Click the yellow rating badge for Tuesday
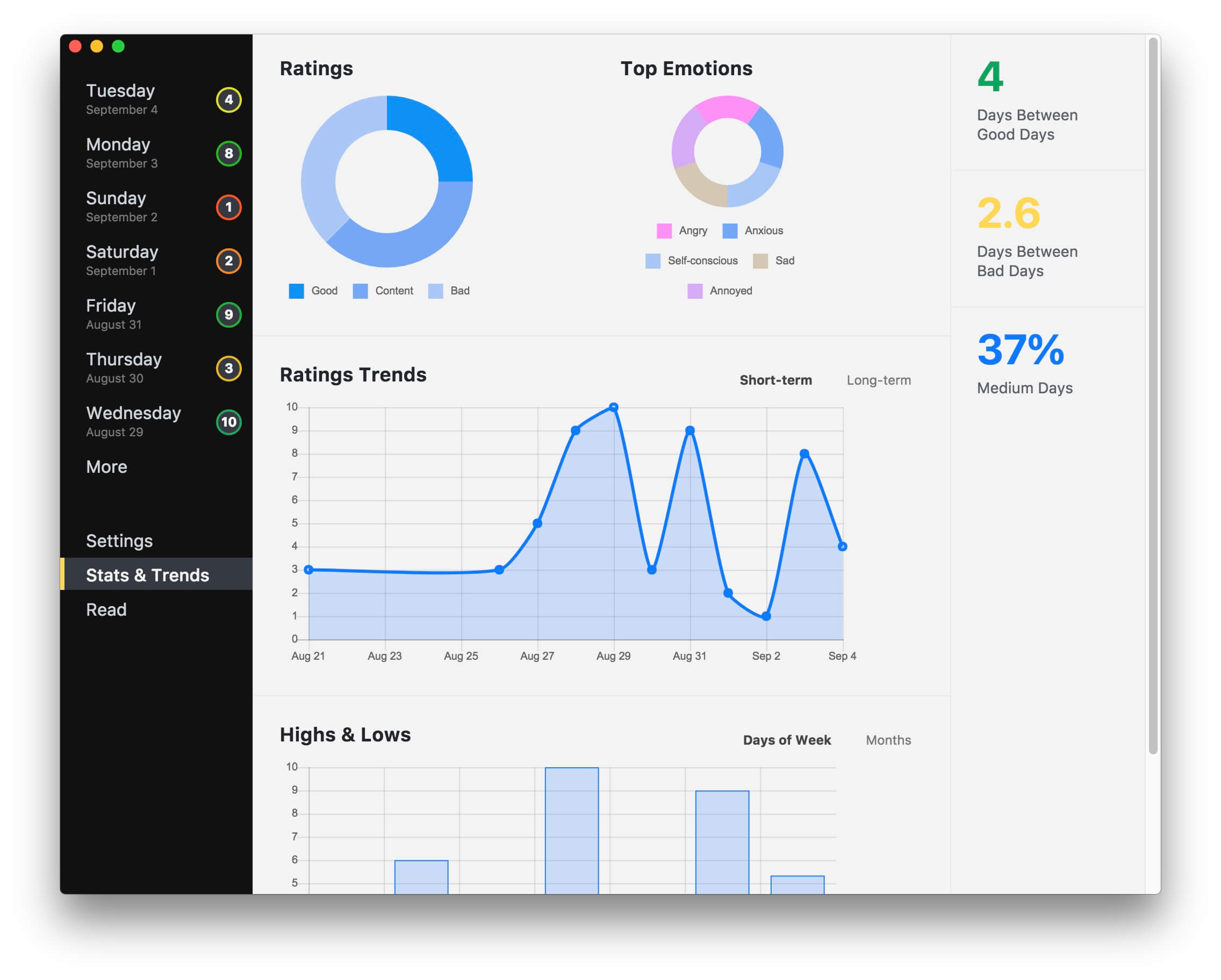This screenshot has height=980, width=1221. click(228, 99)
